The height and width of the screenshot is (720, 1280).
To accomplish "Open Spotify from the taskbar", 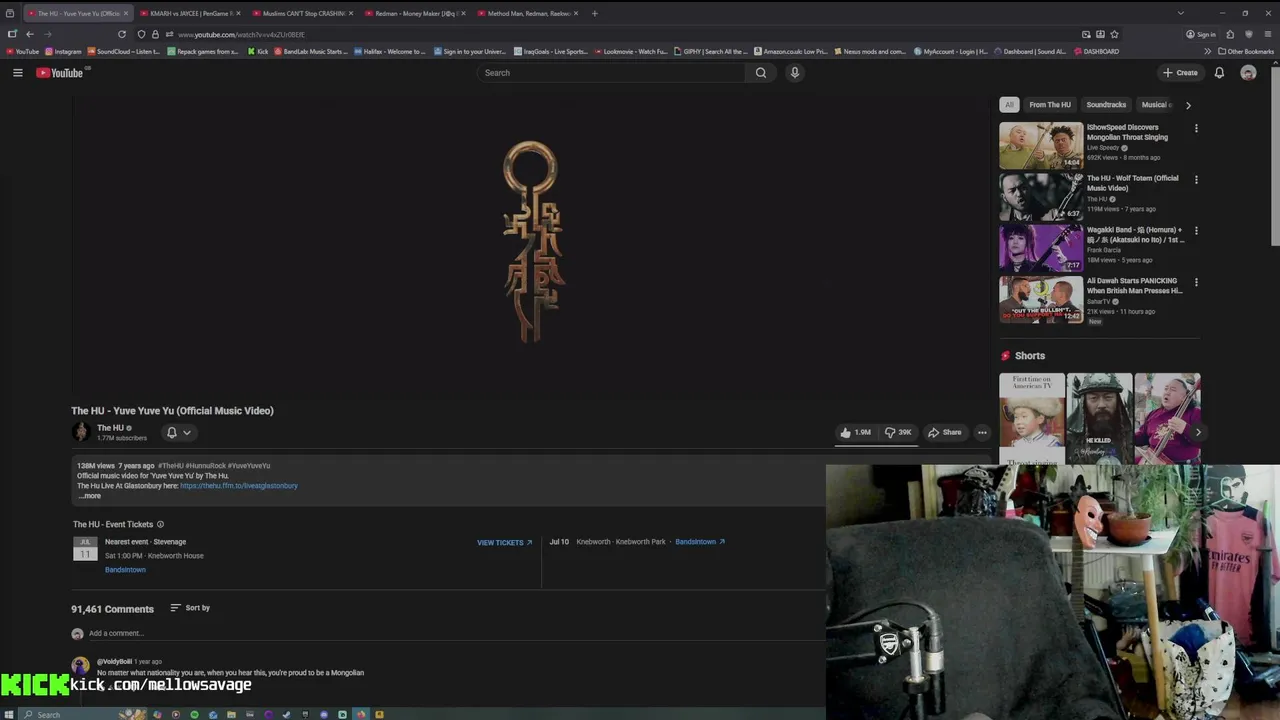I will click(195, 714).
